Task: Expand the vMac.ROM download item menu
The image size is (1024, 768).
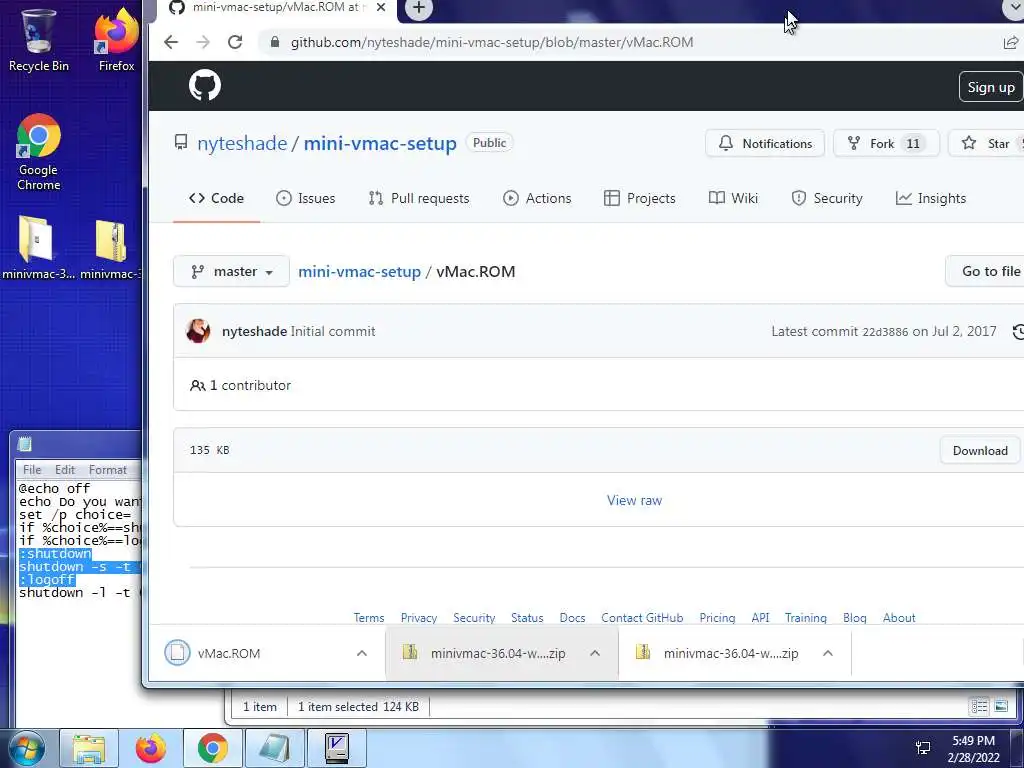Action: click(x=362, y=653)
